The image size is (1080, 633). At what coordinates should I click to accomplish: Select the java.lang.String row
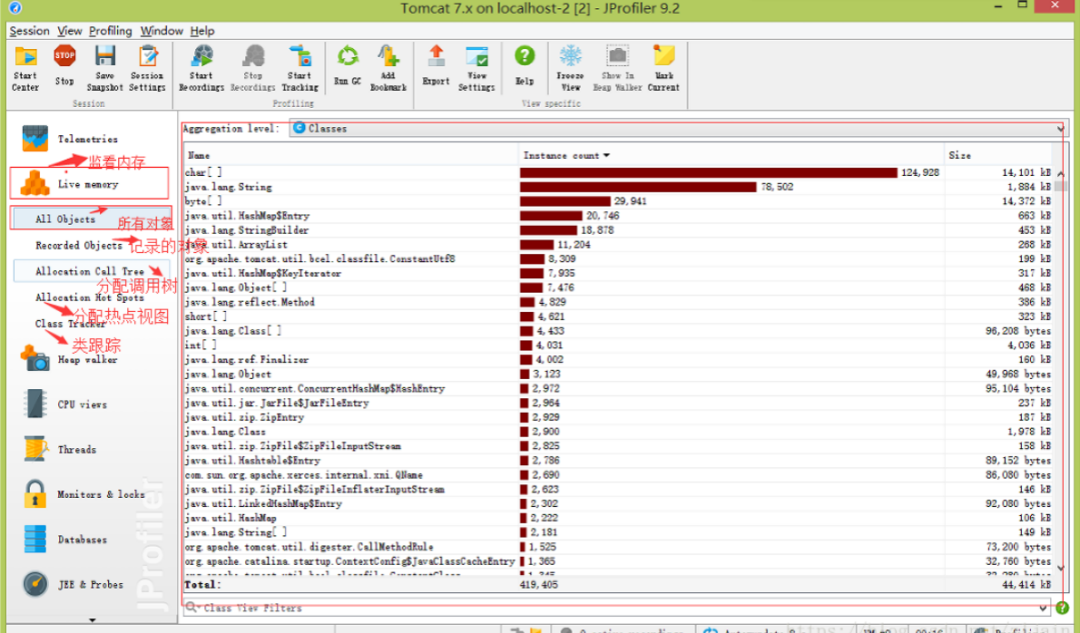[x=618, y=187]
